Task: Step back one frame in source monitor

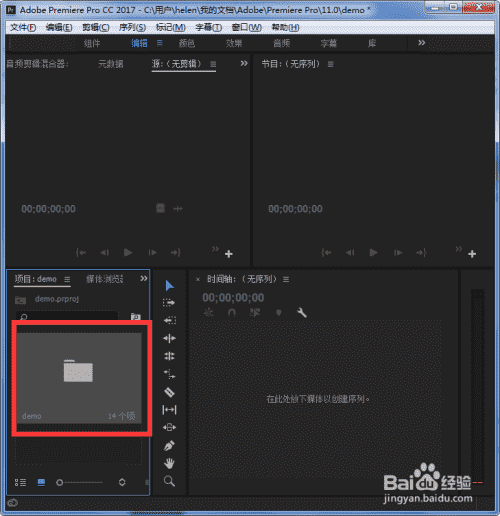Action: point(104,253)
